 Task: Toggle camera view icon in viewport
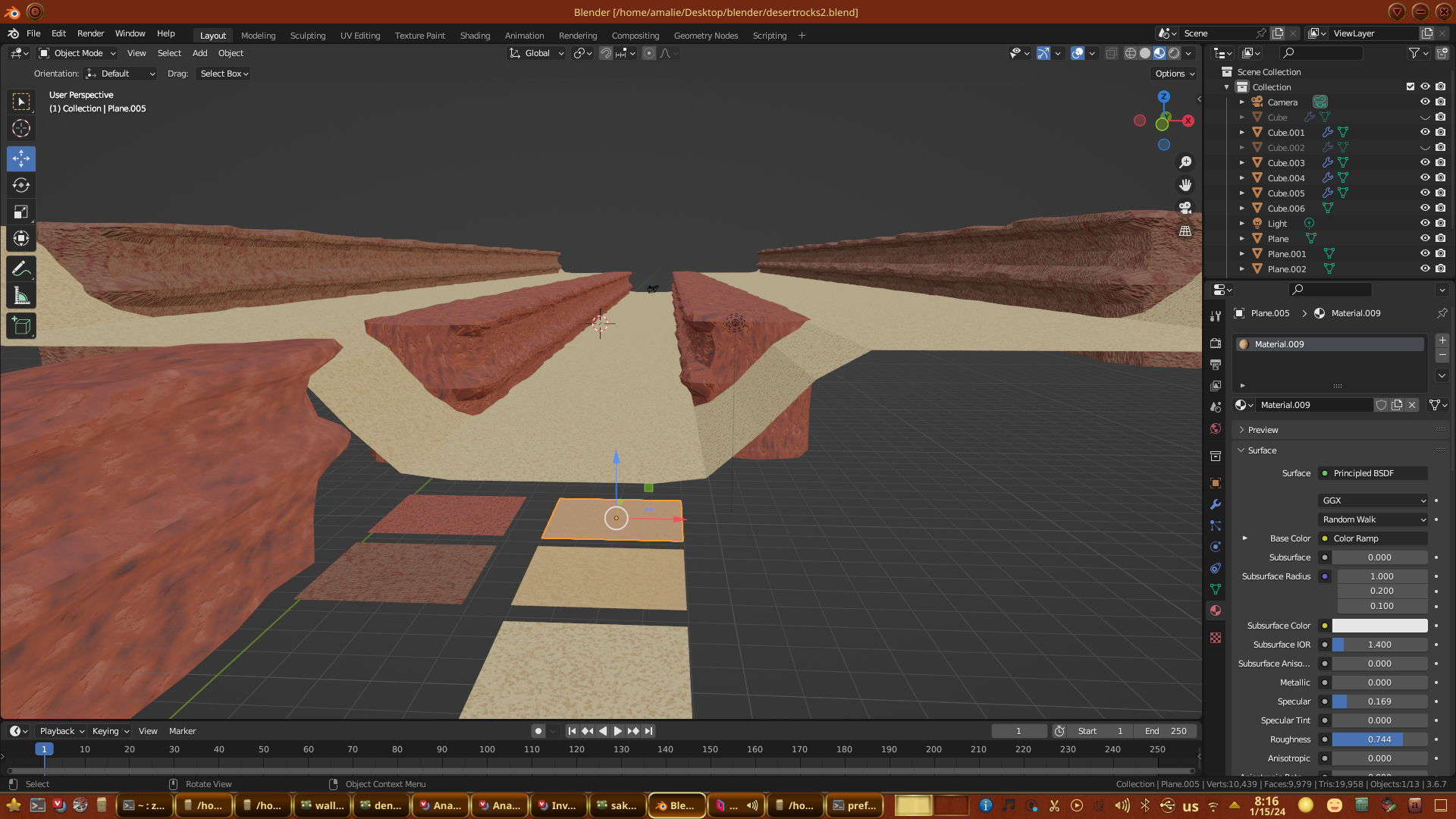1185,208
